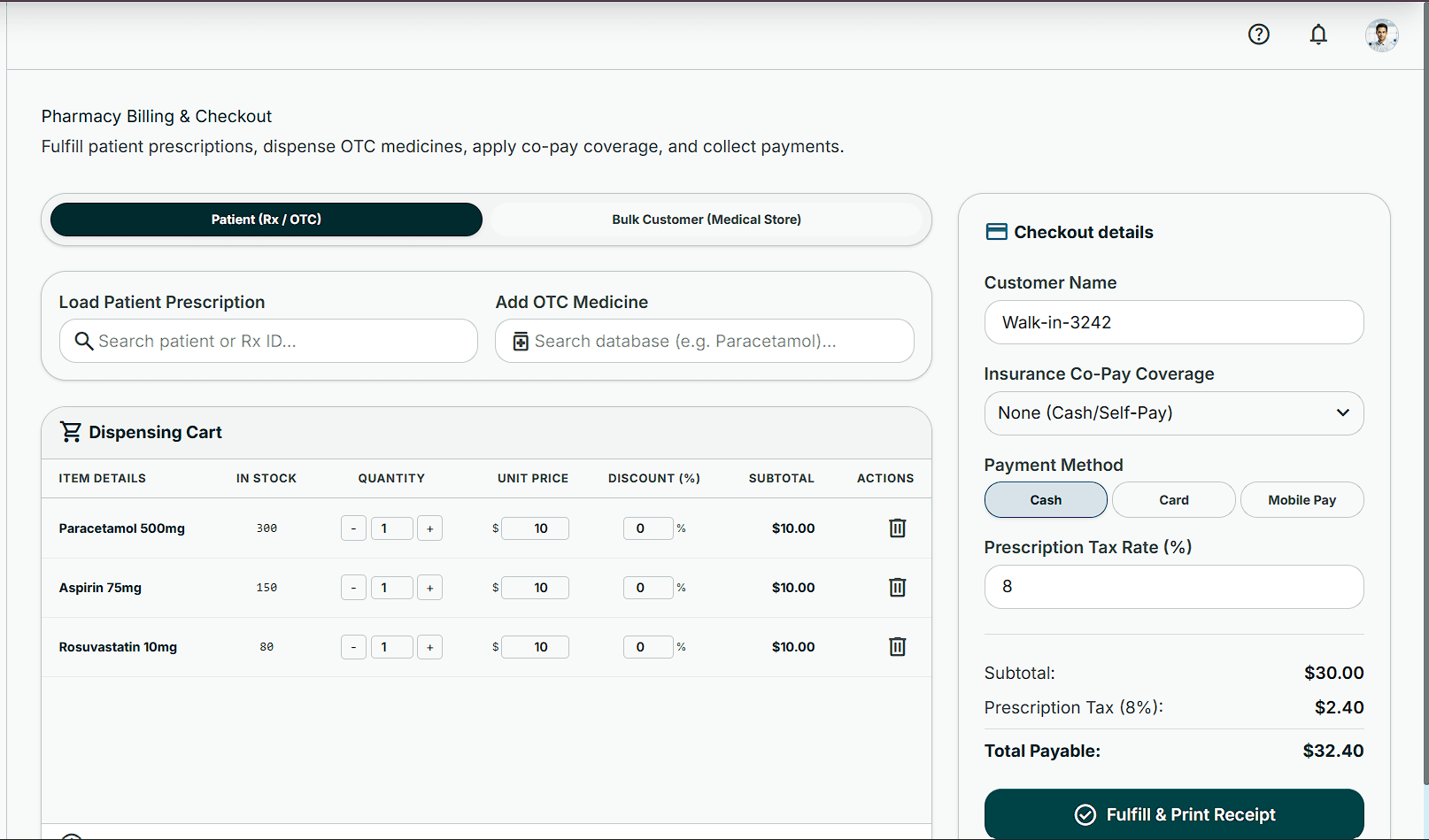Click the dispensing cart icon

pos(70,432)
